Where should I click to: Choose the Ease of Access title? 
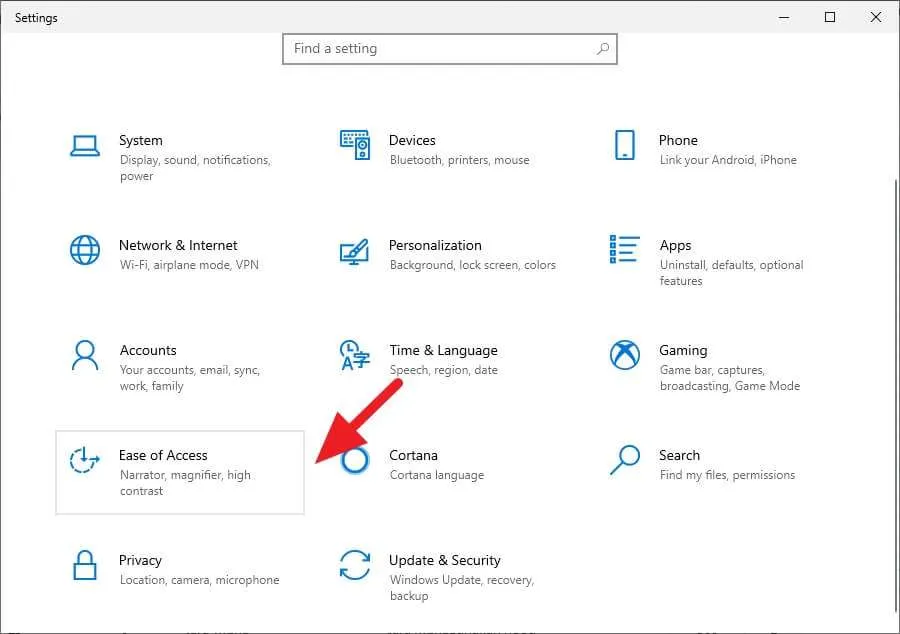click(163, 455)
